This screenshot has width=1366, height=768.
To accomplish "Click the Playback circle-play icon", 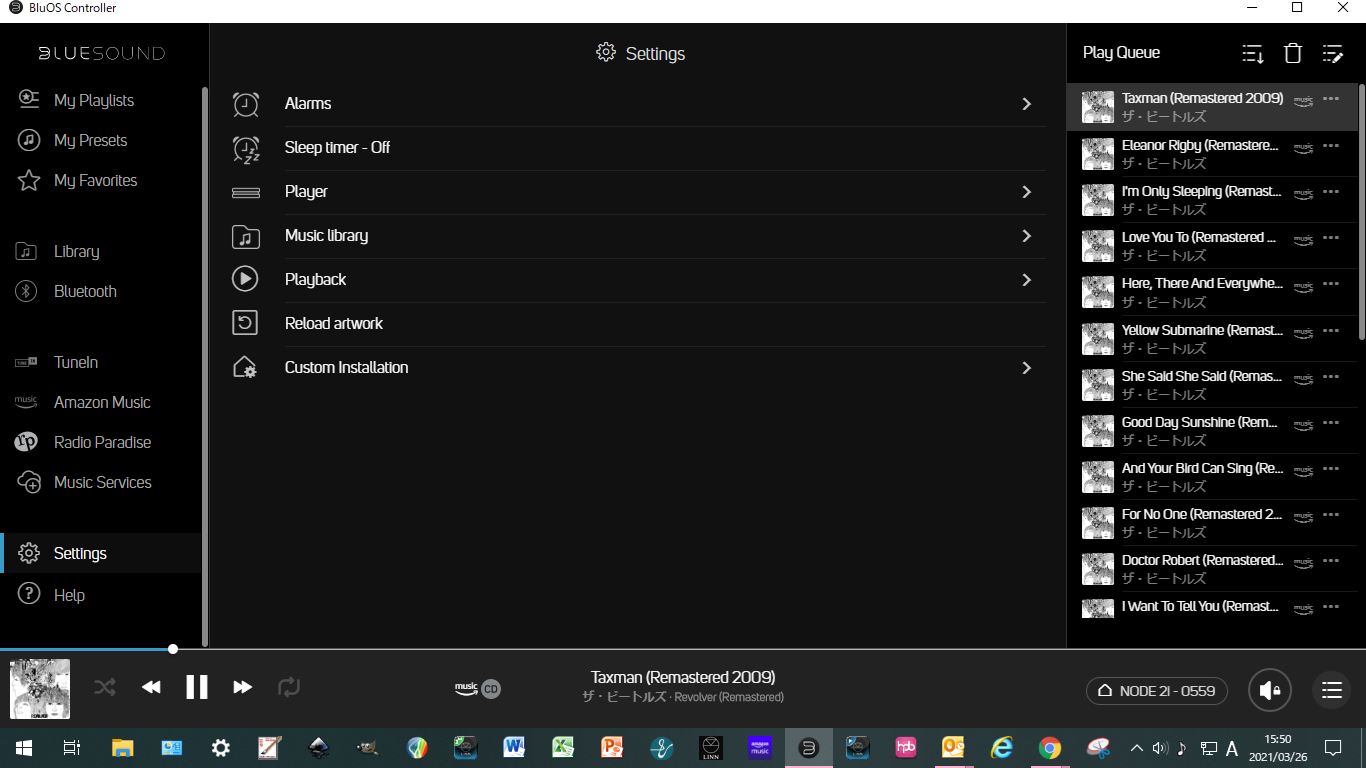I will (245, 279).
